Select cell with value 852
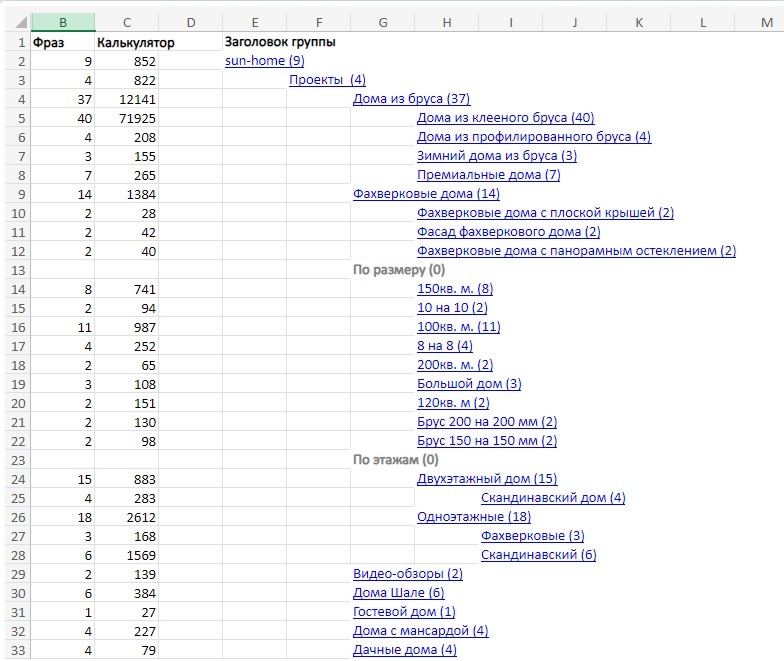Screen dimensions: 784x661 pos(127,61)
